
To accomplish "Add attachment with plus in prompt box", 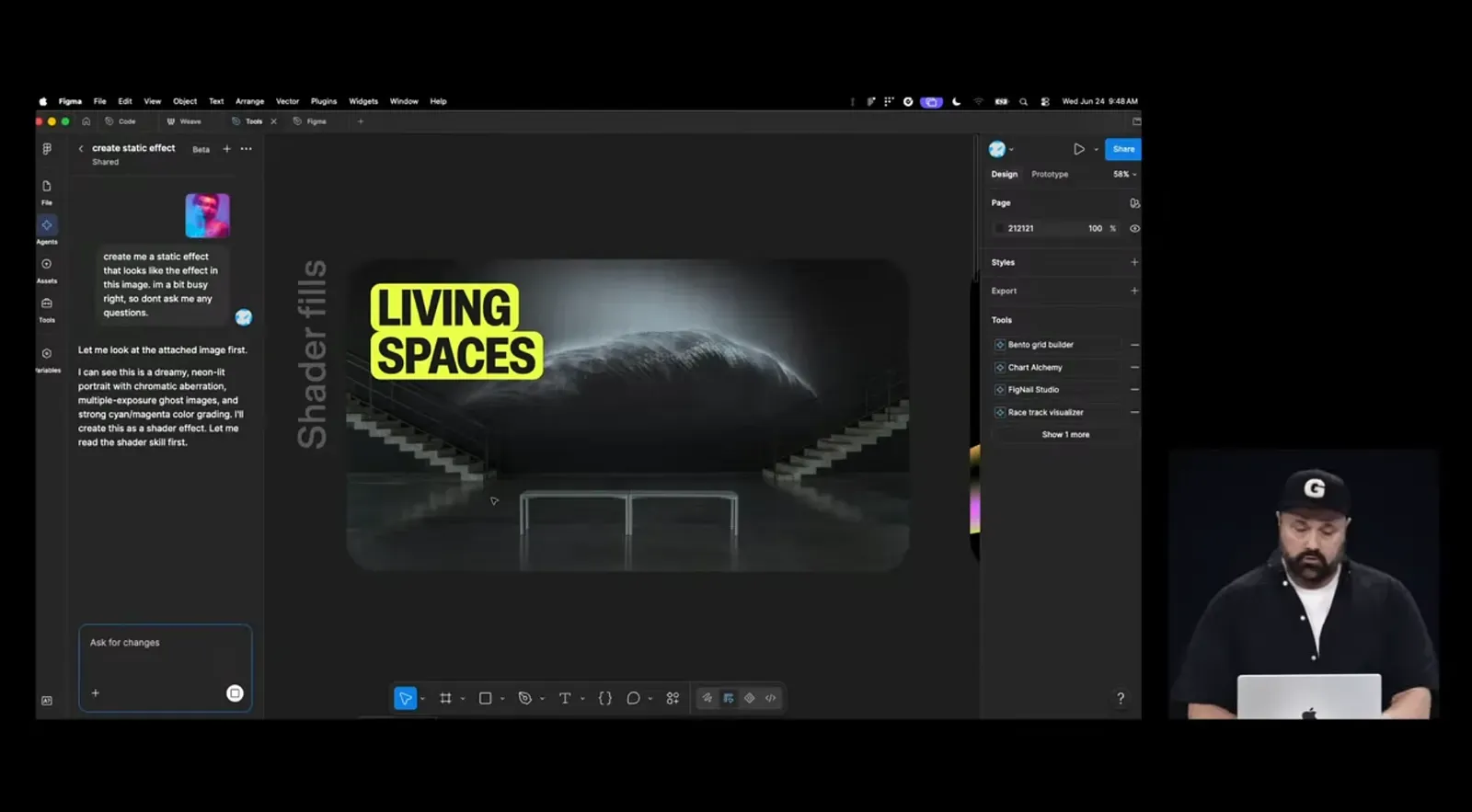I will [96, 693].
